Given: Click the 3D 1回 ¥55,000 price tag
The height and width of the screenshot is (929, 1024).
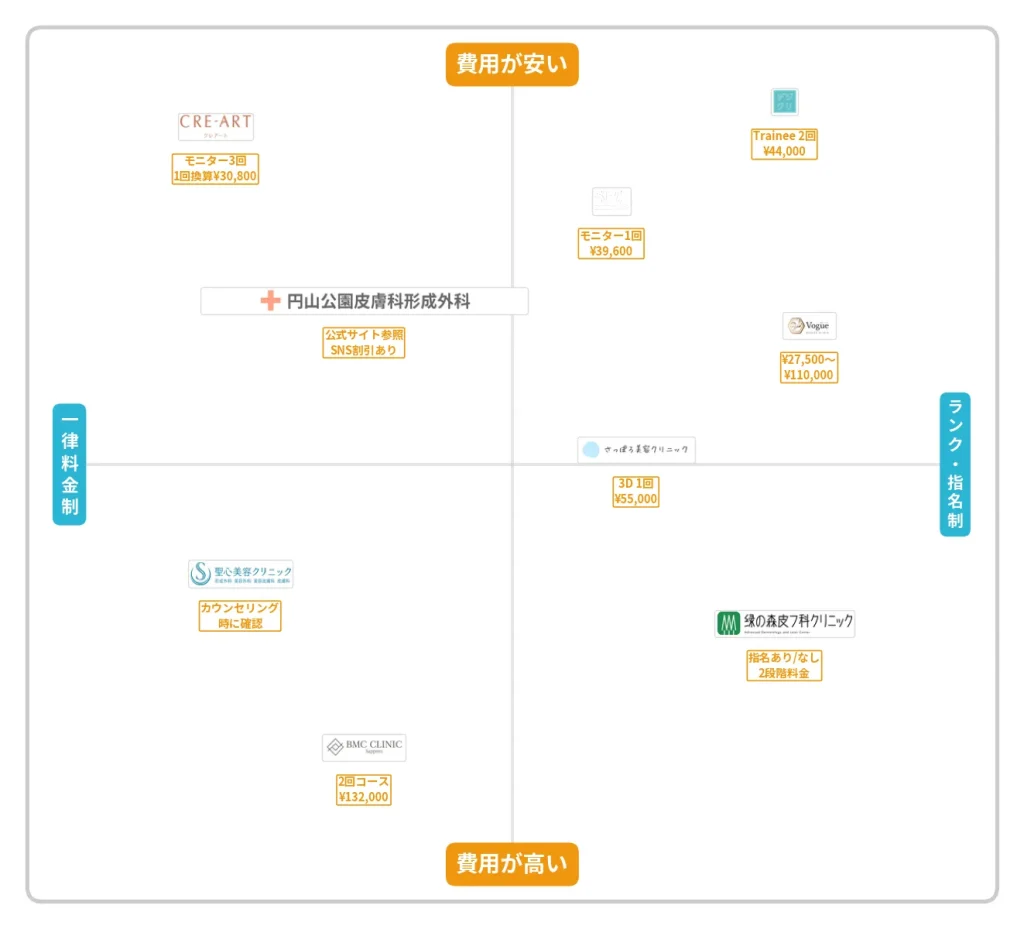Looking at the screenshot, I should [636, 491].
